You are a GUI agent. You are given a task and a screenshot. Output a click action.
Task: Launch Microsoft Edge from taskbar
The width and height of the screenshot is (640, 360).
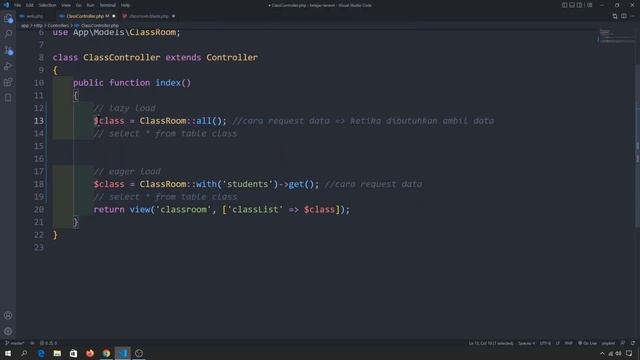(x=41, y=353)
